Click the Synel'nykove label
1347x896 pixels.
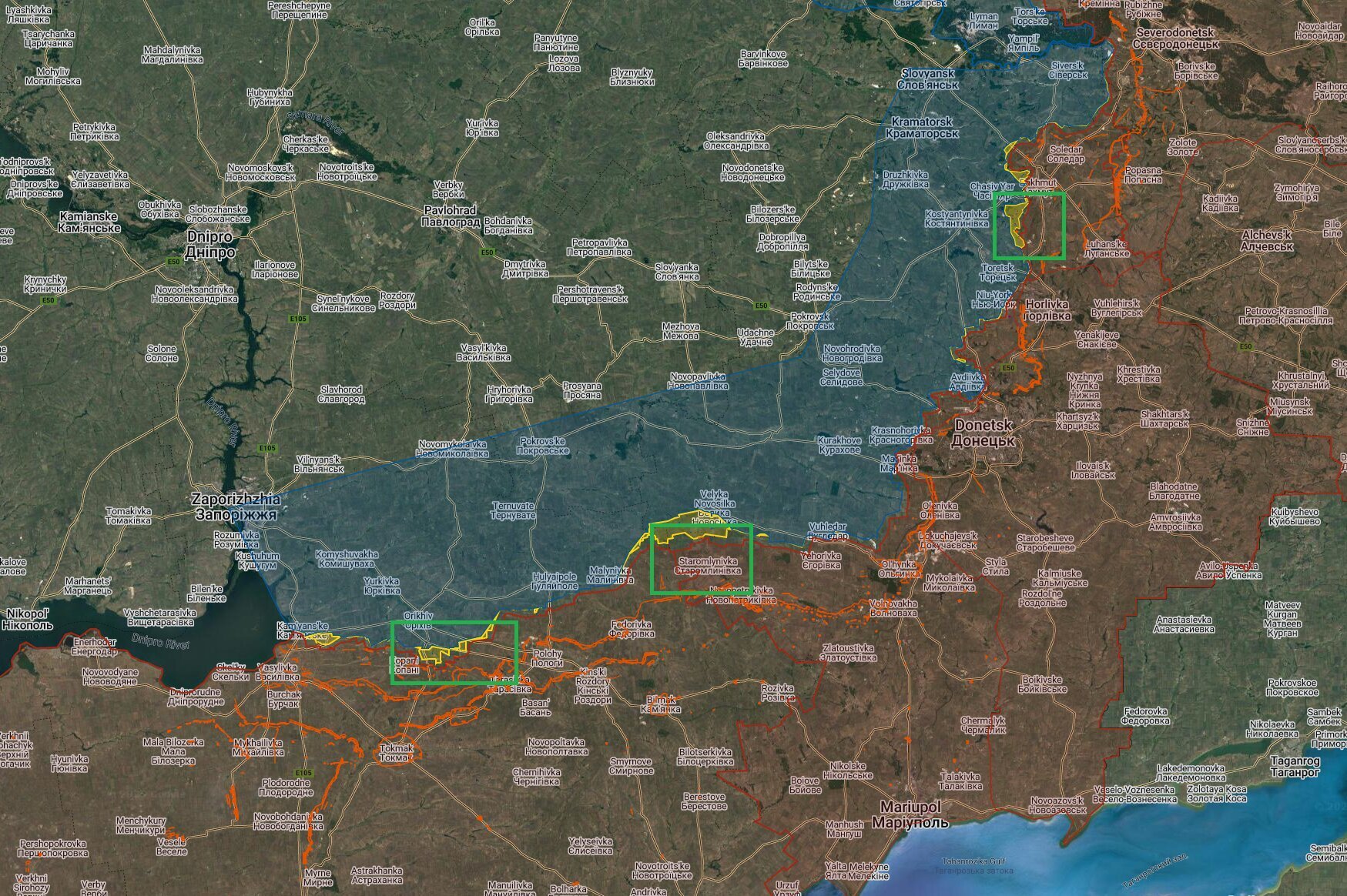(345, 303)
